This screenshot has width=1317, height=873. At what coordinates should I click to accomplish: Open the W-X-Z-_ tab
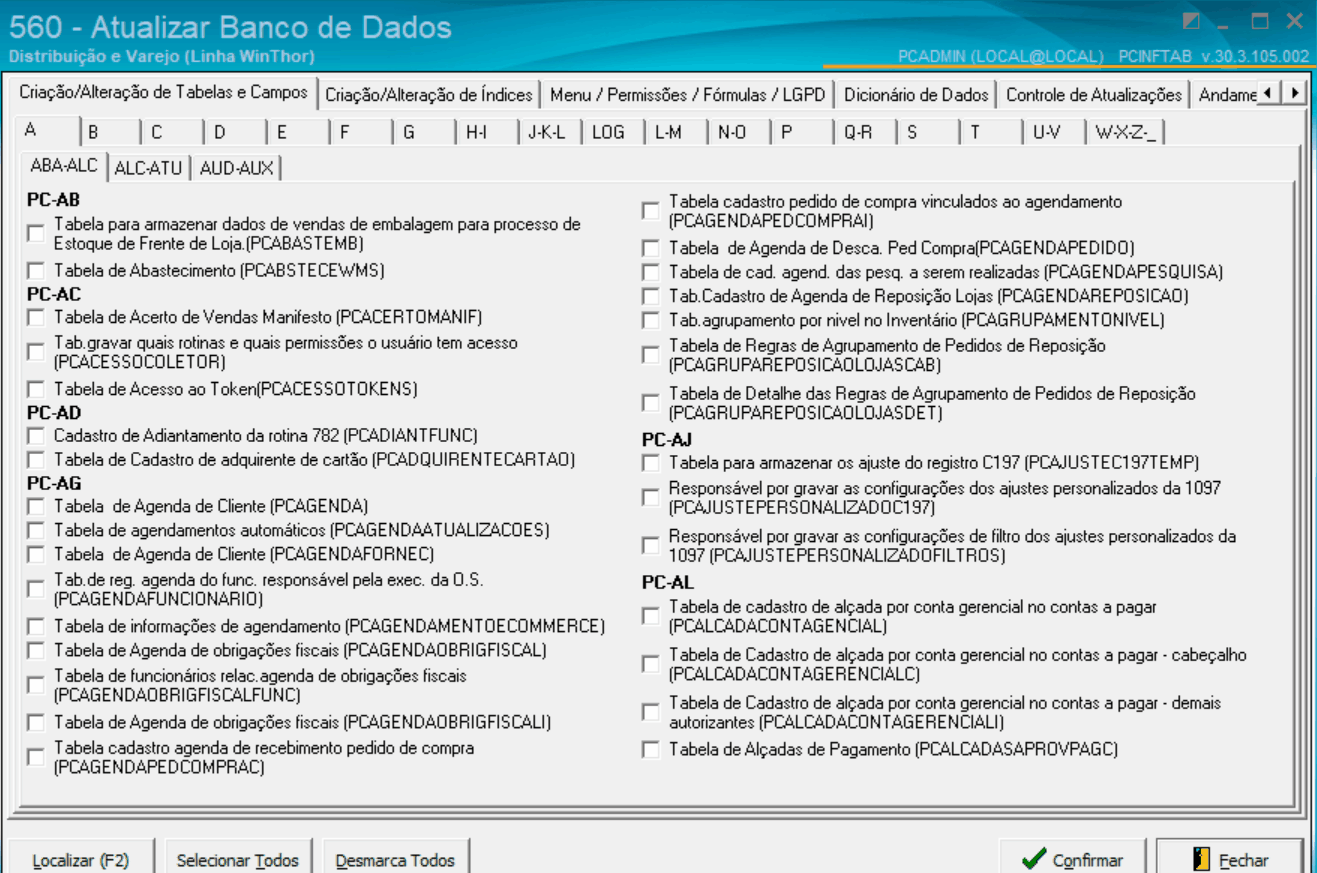click(1128, 132)
